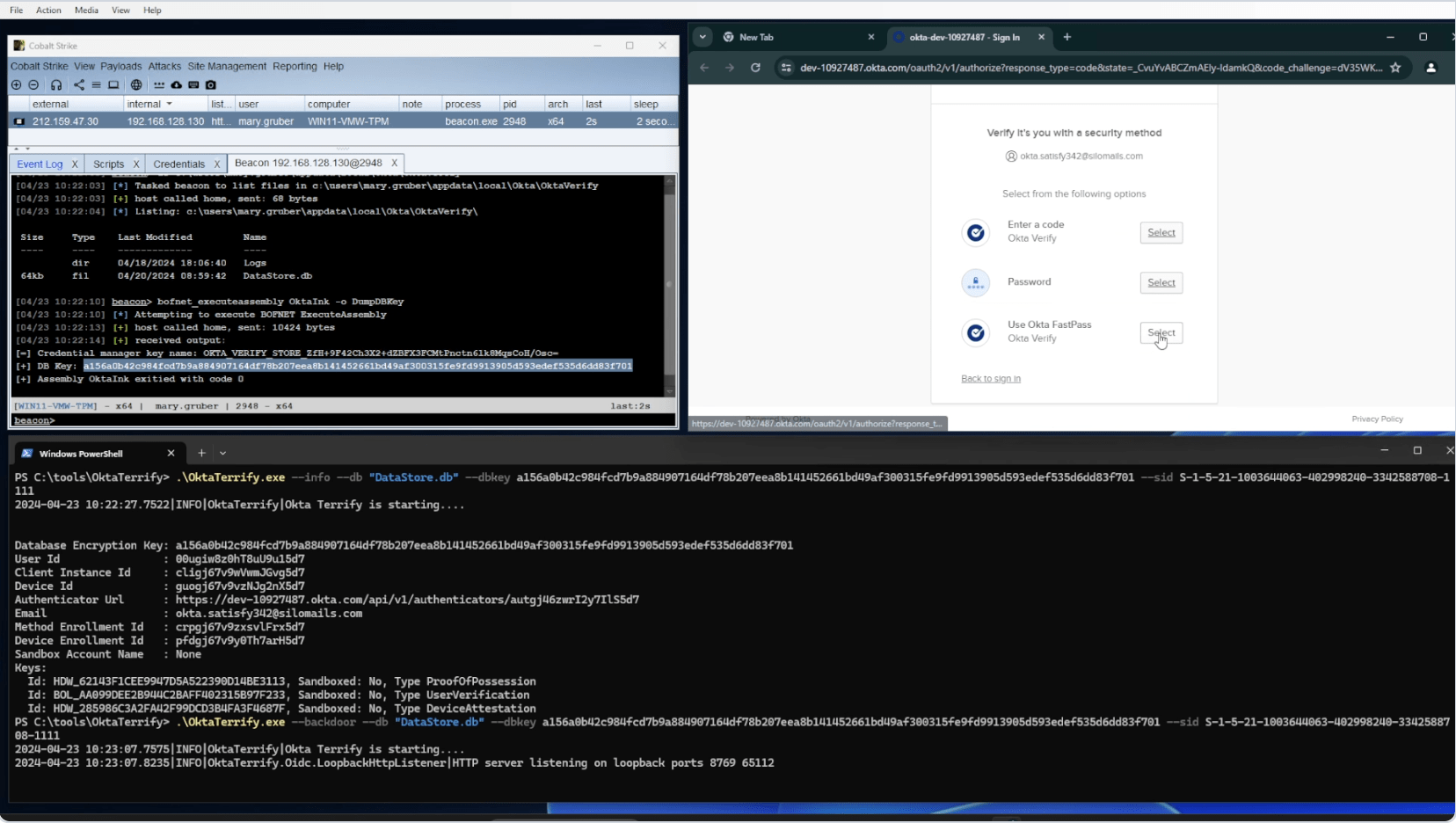Viewport: 1456px width, 823px height.
Task: Open the Payloads menu
Action: [x=121, y=66]
